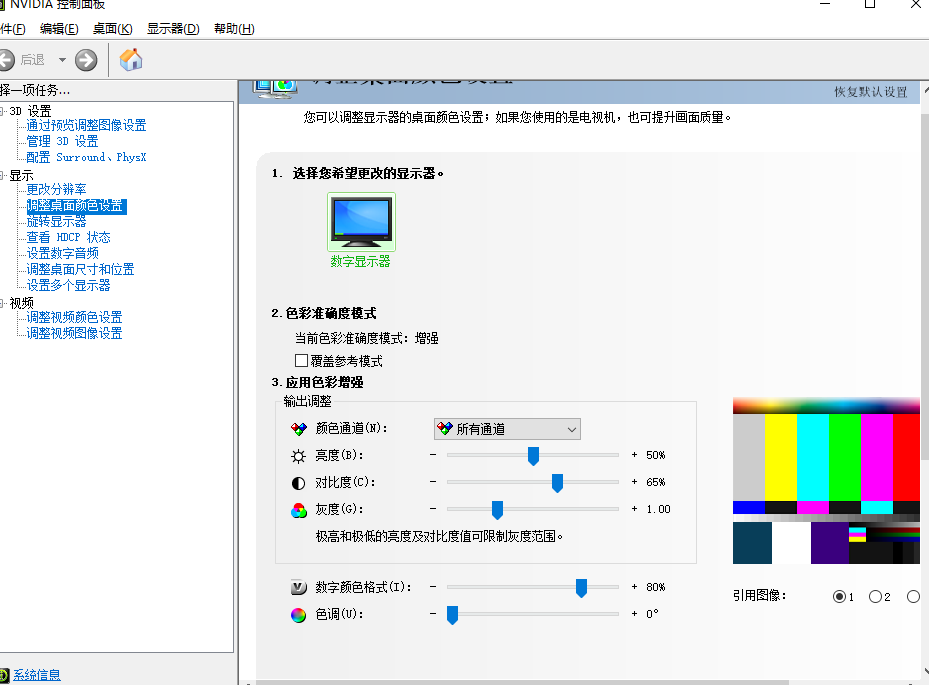This screenshot has height=685, width=929.
Task: Select the third reference image radio button
Action: [x=913, y=597]
